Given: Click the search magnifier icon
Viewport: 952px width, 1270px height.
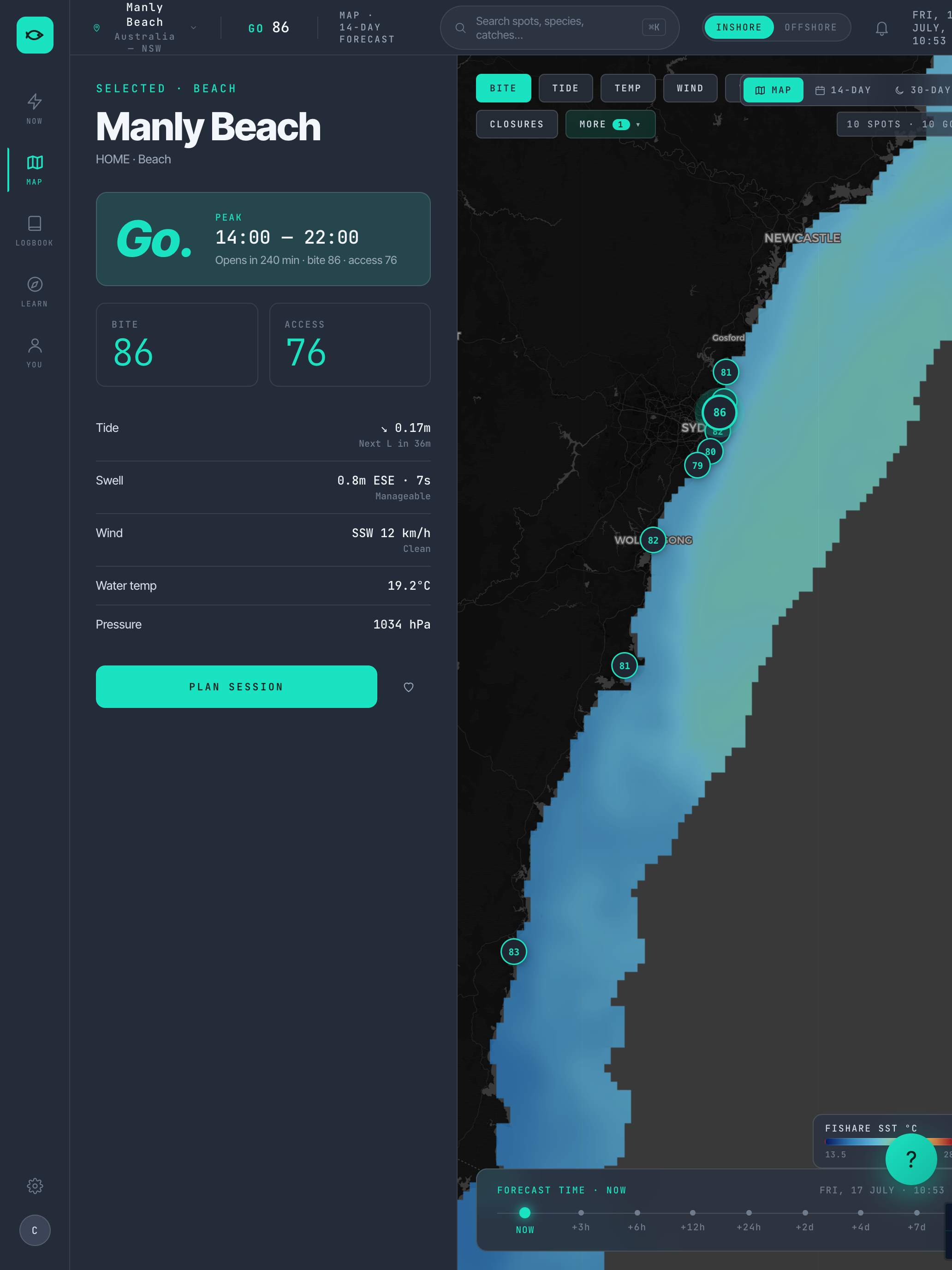Looking at the screenshot, I should 460,28.
